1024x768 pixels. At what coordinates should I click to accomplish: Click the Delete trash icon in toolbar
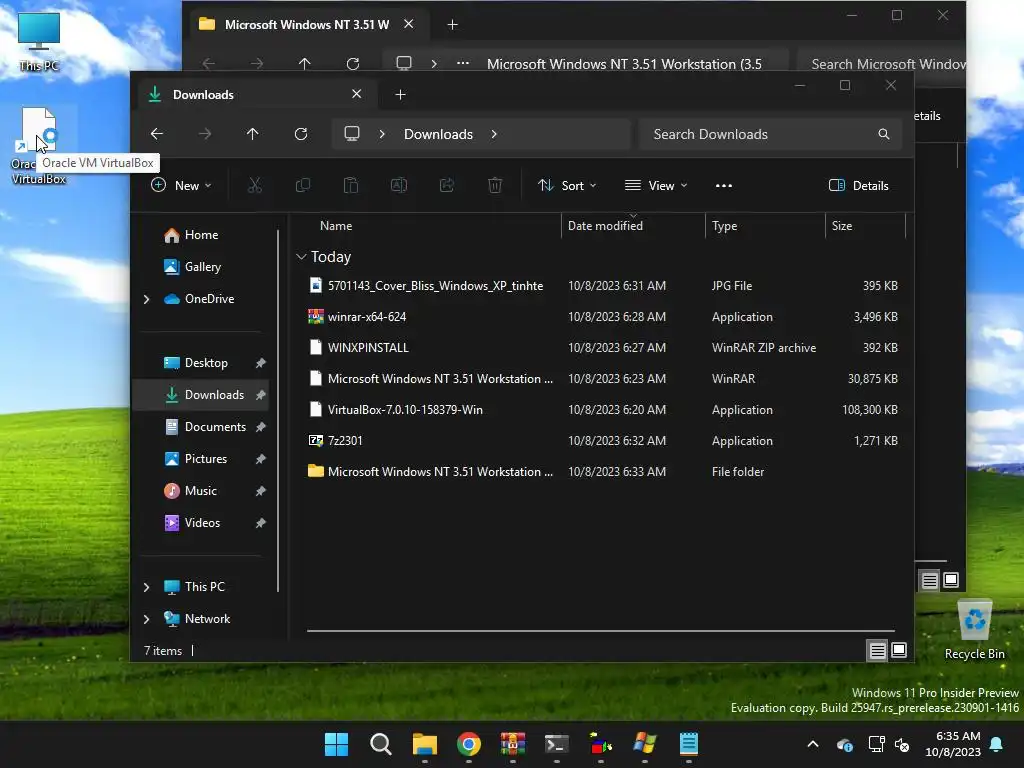click(495, 185)
